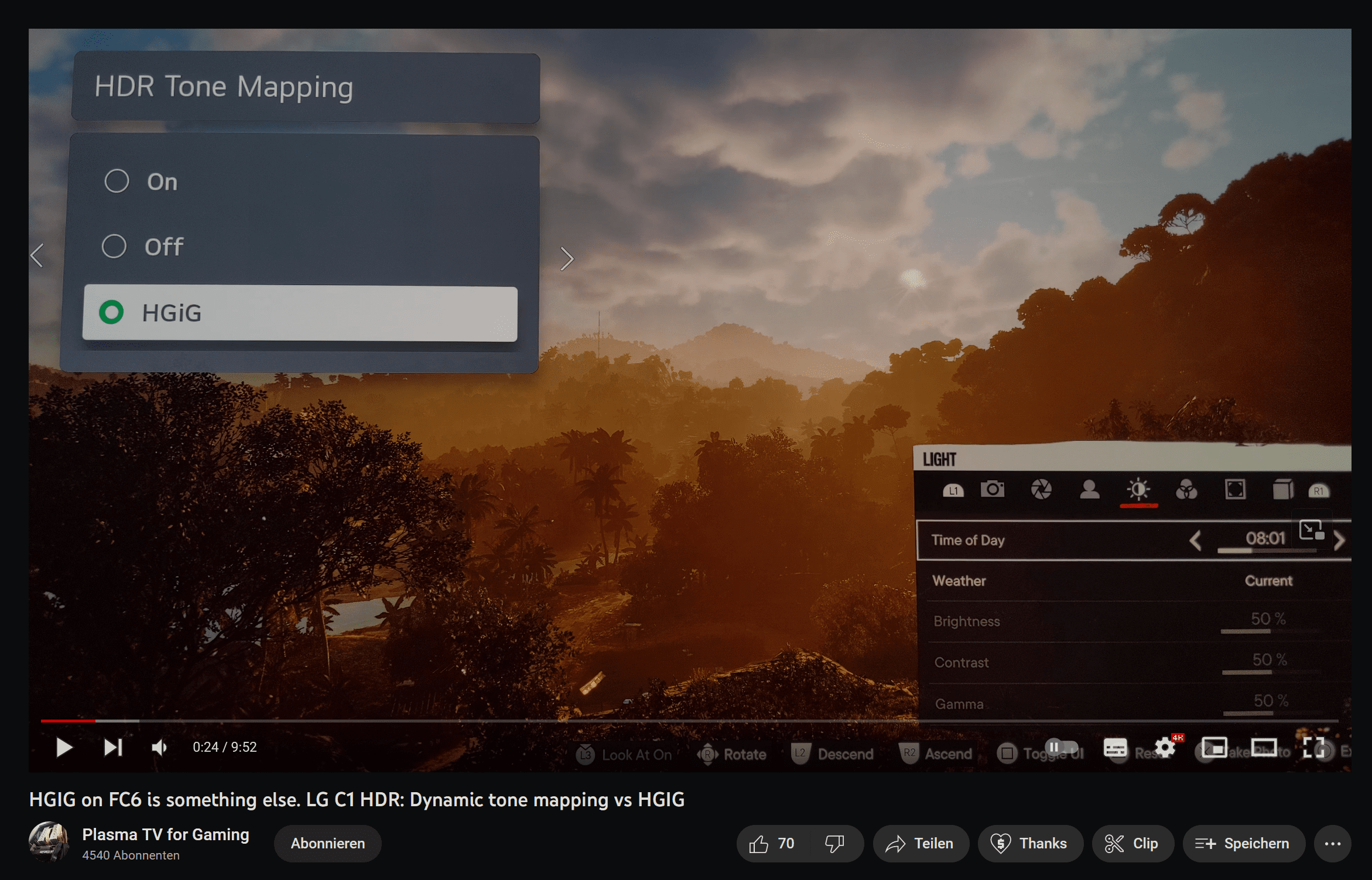The width and height of the screenshot is (1372, 880).
Task: Click the Abonnieren subscribe button
Action: coord(327,844)
